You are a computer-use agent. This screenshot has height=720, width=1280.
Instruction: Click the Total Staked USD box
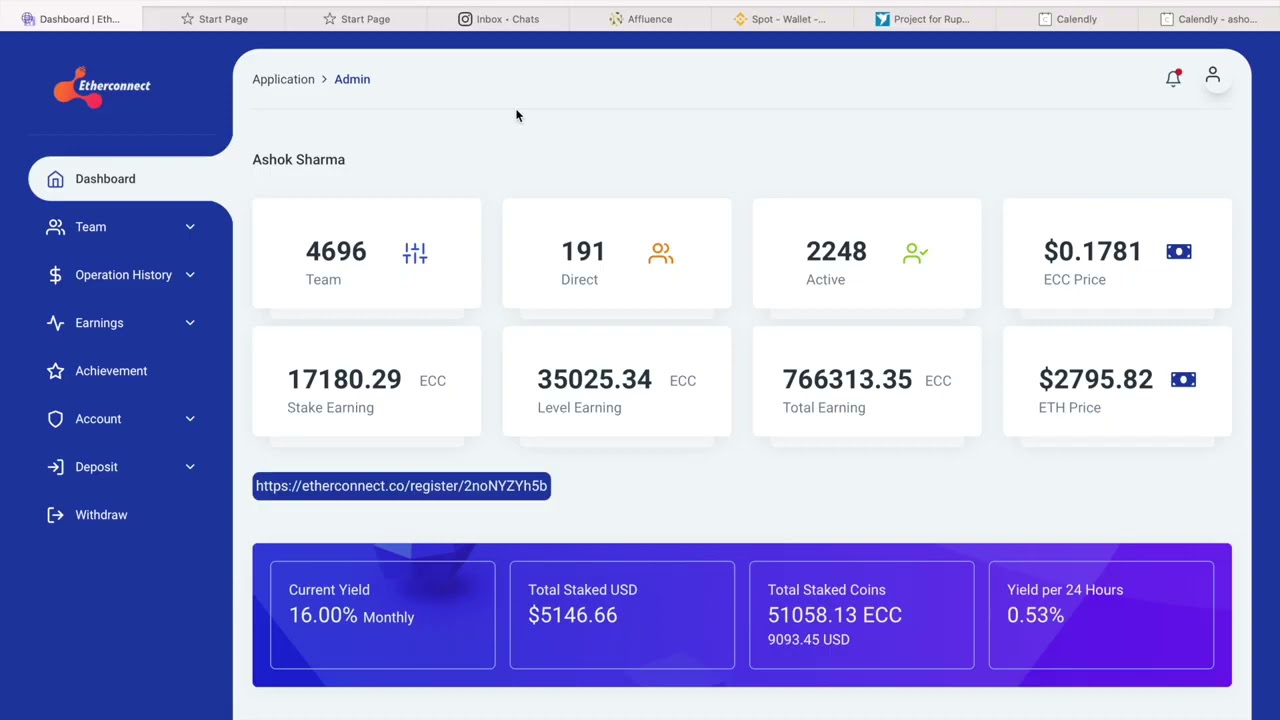622,615
